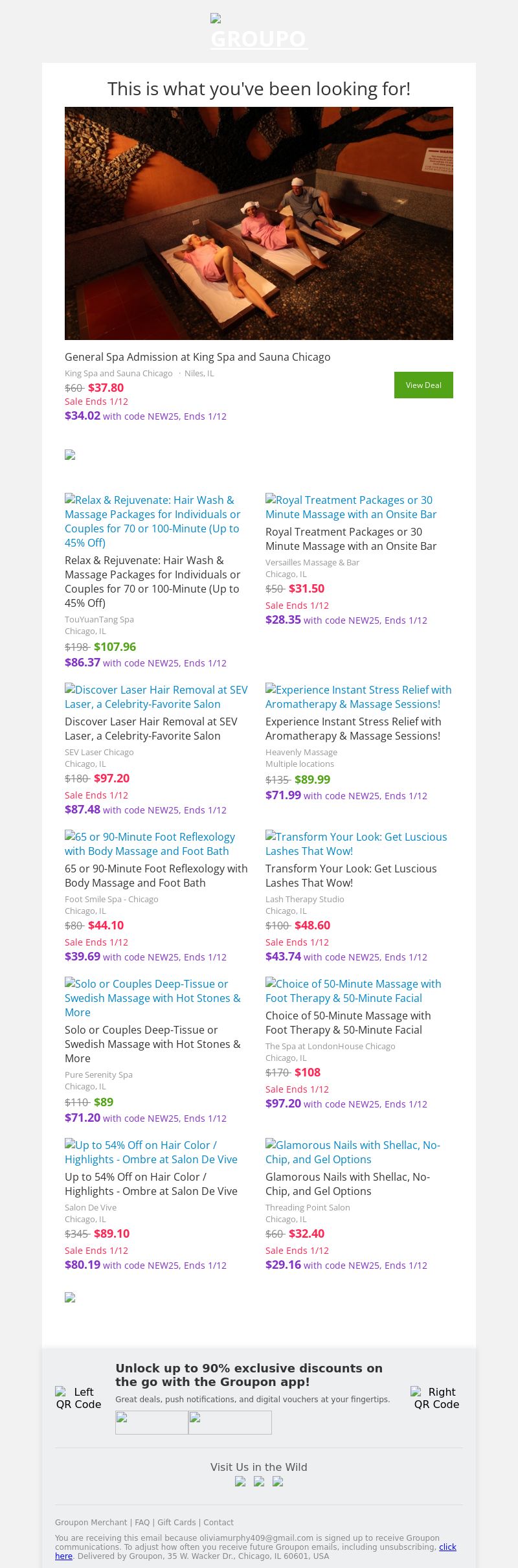The height and width of the screenshot is (1568, 518).
Task: Open Discover Laser Hair Removal image link
Action: pos(156,697)
